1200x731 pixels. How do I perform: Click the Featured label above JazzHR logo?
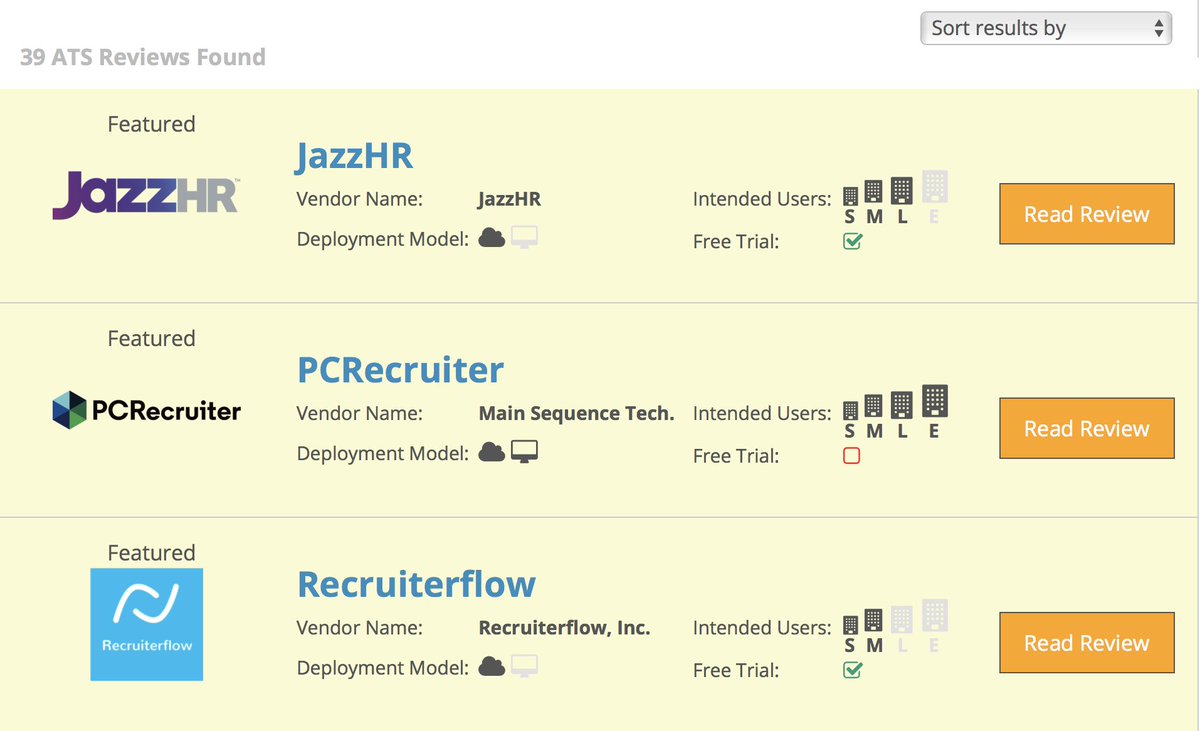151,124
